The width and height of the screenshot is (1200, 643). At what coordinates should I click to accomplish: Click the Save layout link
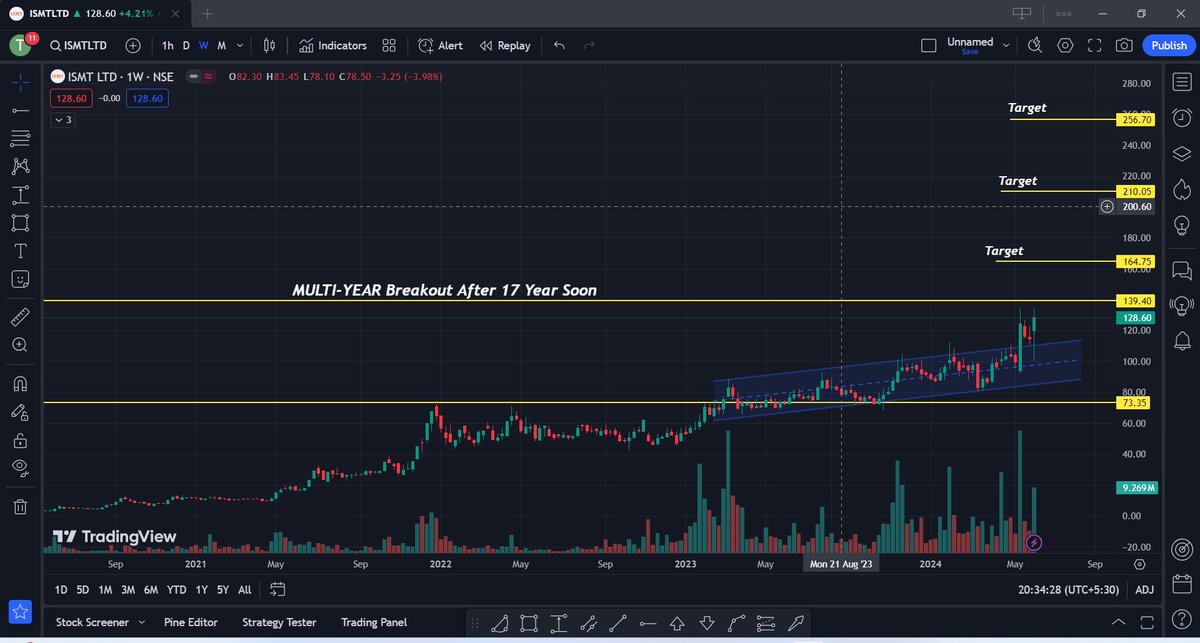point(970,52)
